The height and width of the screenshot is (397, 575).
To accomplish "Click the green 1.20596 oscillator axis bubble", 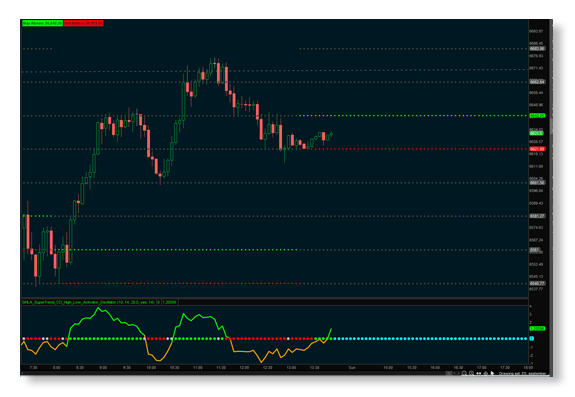I will click(x=537, y=328).
